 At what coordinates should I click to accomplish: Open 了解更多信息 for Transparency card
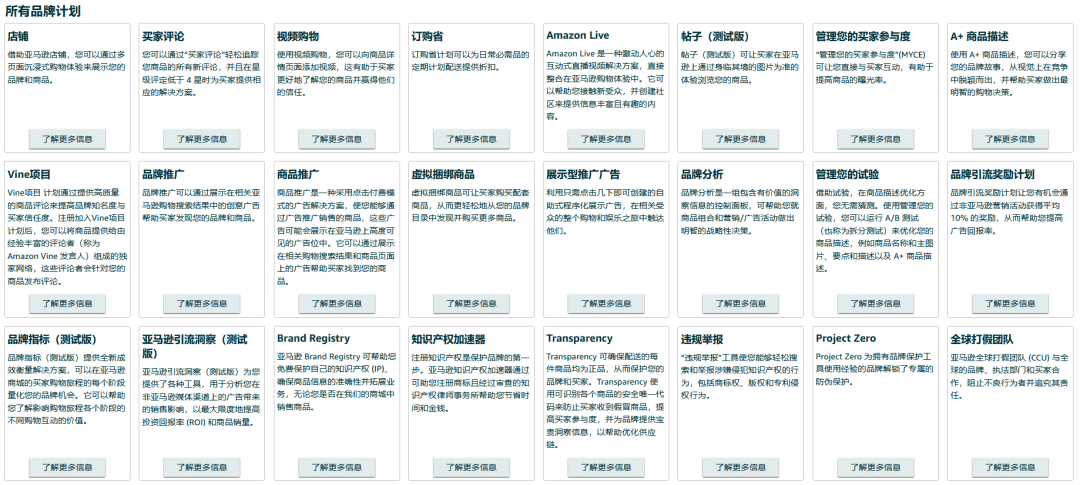[x=606, y=467]
